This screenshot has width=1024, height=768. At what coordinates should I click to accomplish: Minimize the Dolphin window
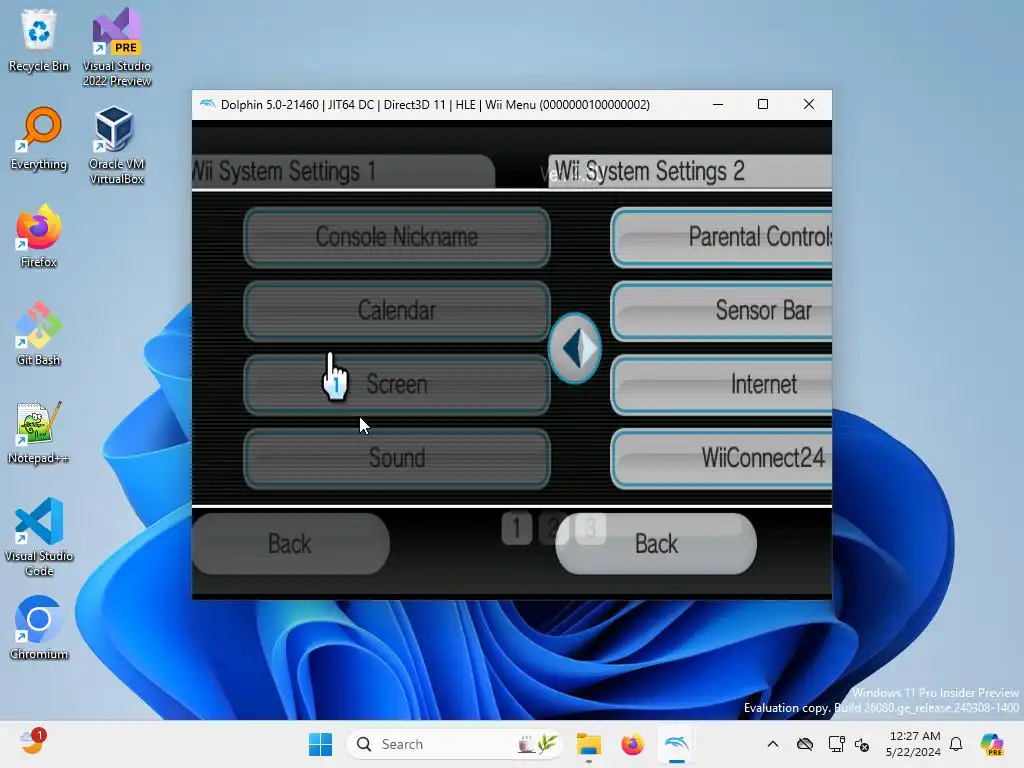point(718,104)
